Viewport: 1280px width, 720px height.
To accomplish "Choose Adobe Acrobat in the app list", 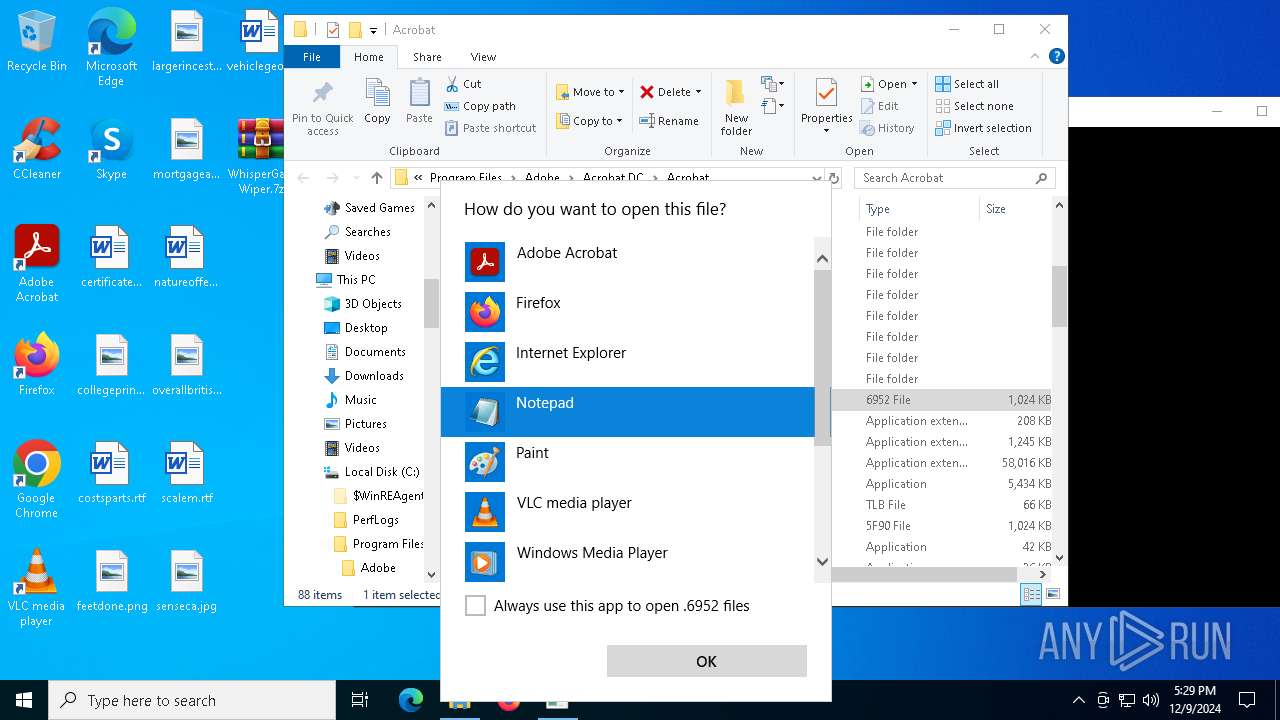I will click(x=628, y=262).
